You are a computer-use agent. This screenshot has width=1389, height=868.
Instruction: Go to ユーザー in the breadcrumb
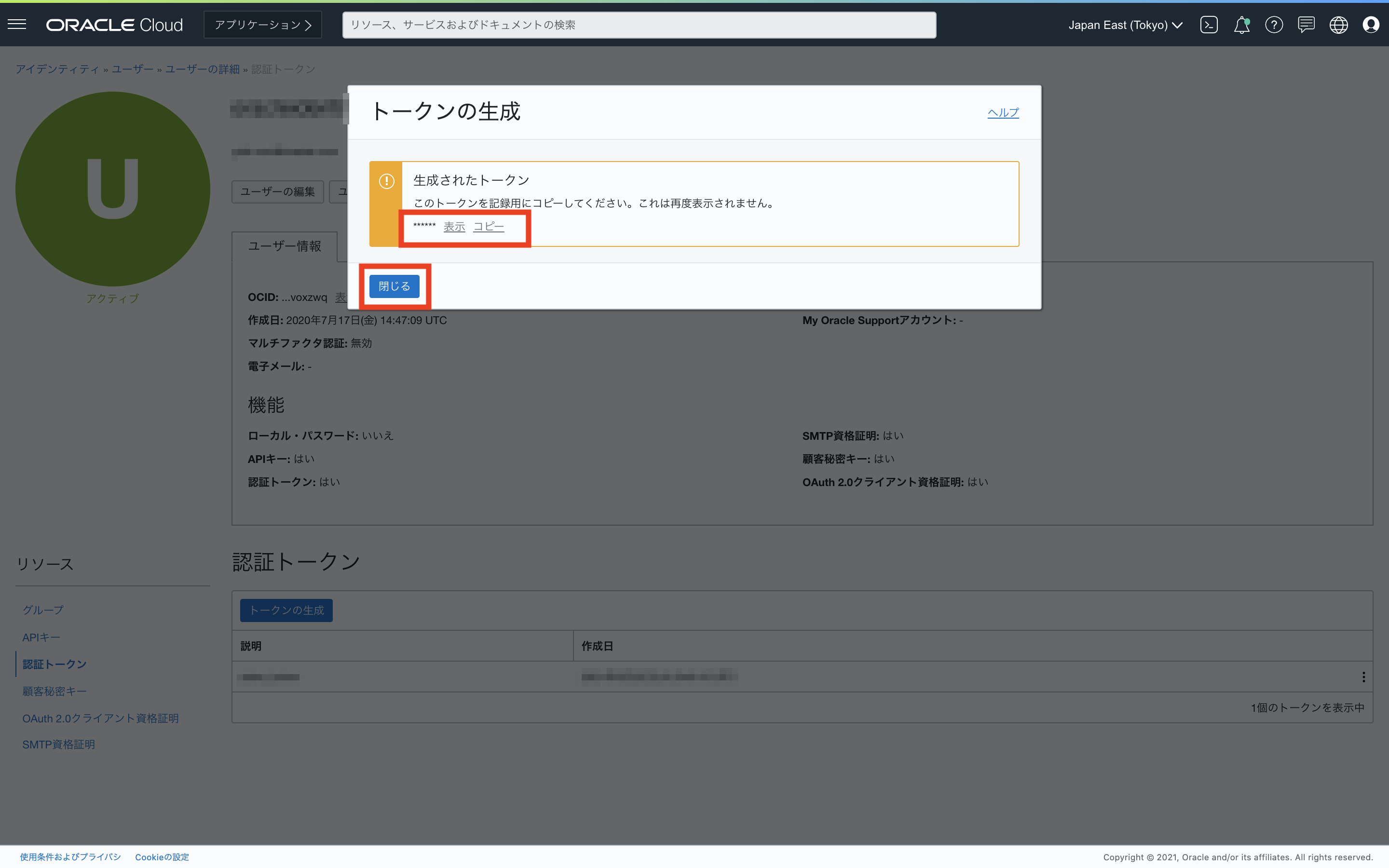133,69
